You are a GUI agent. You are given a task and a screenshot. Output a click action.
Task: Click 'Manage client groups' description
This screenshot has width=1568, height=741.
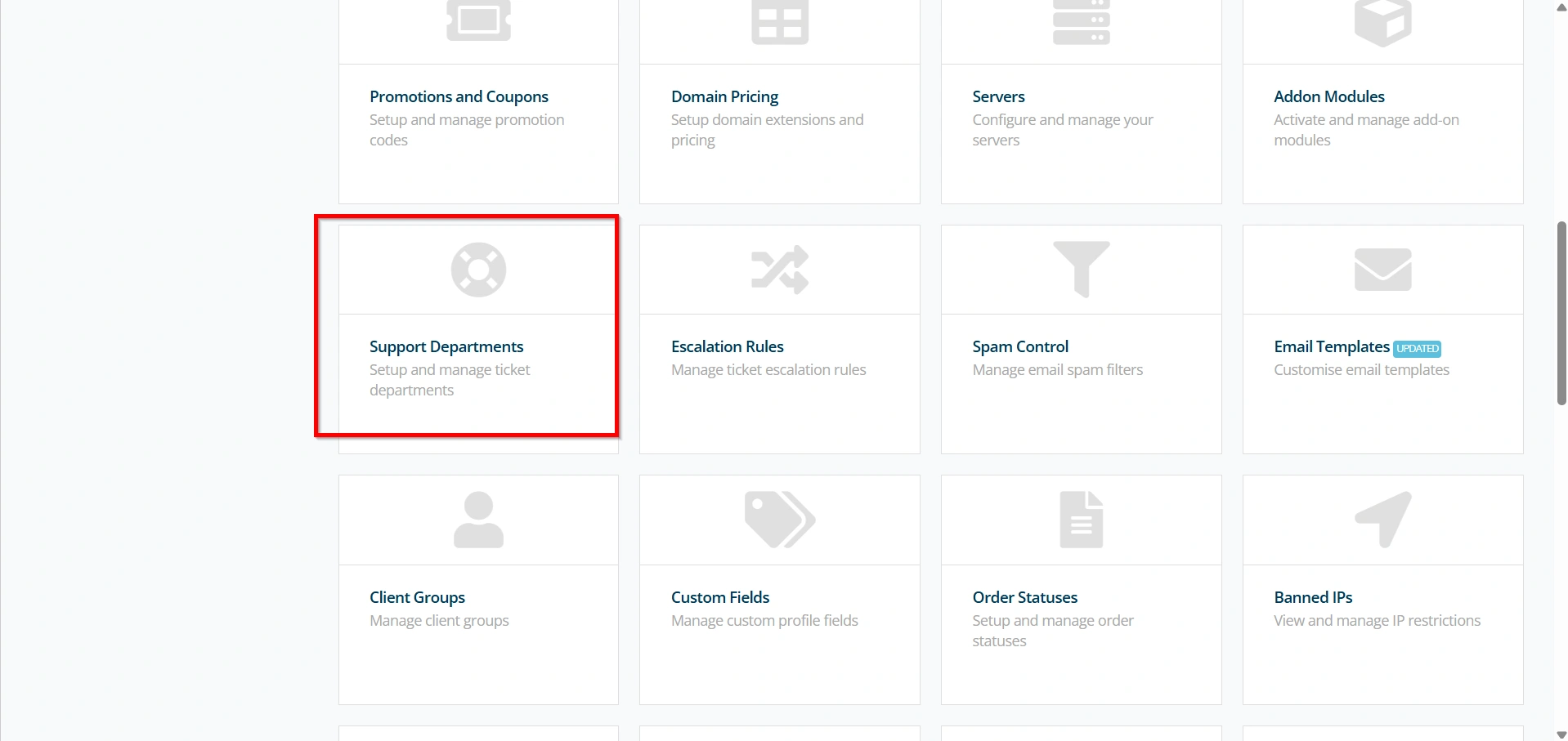(439, 621)
